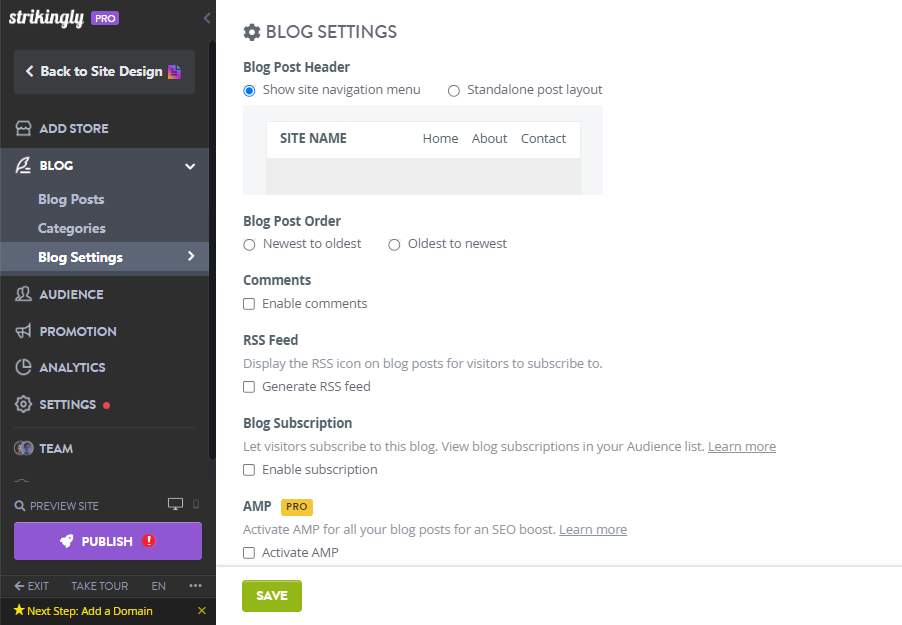Click the Settings gear icon in sidebar
902x625 pixels.
pyautogui.click(x=23, y=405)
